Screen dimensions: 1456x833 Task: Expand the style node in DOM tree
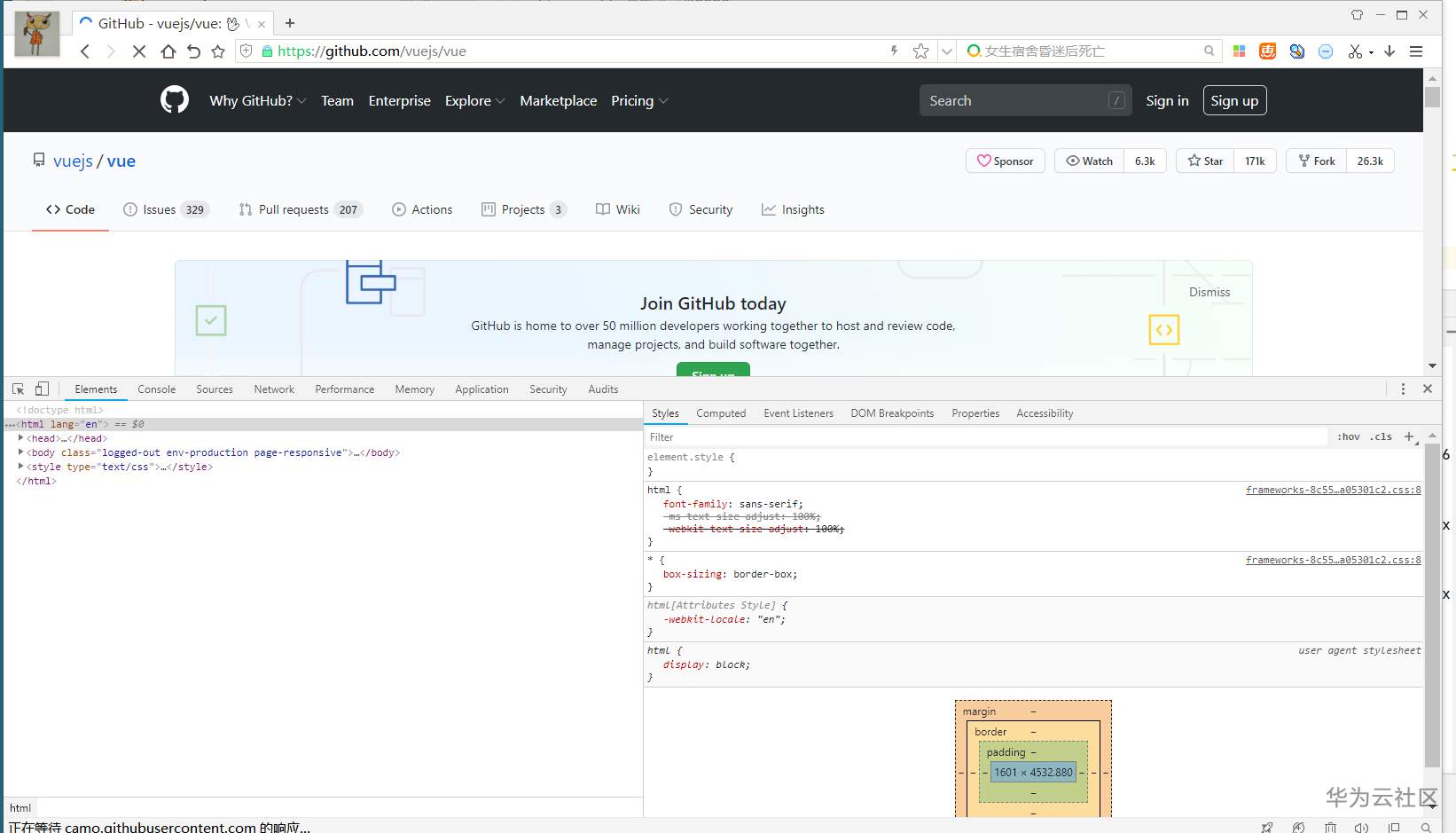[x=20, y=466]
